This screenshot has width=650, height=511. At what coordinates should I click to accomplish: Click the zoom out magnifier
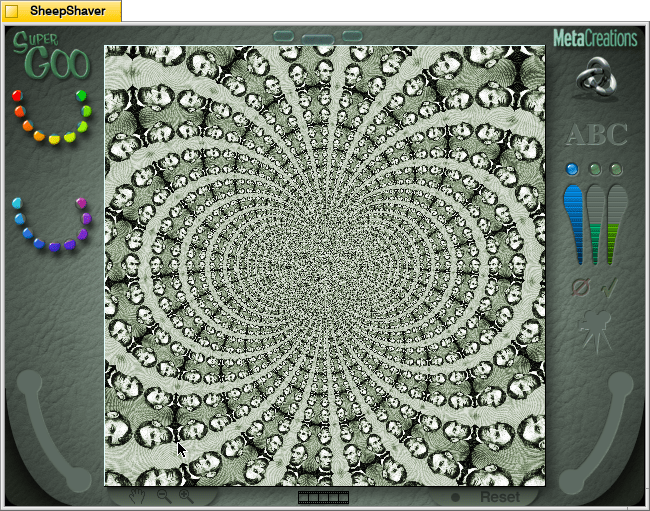pyautogui.click(x=164, y=496)
